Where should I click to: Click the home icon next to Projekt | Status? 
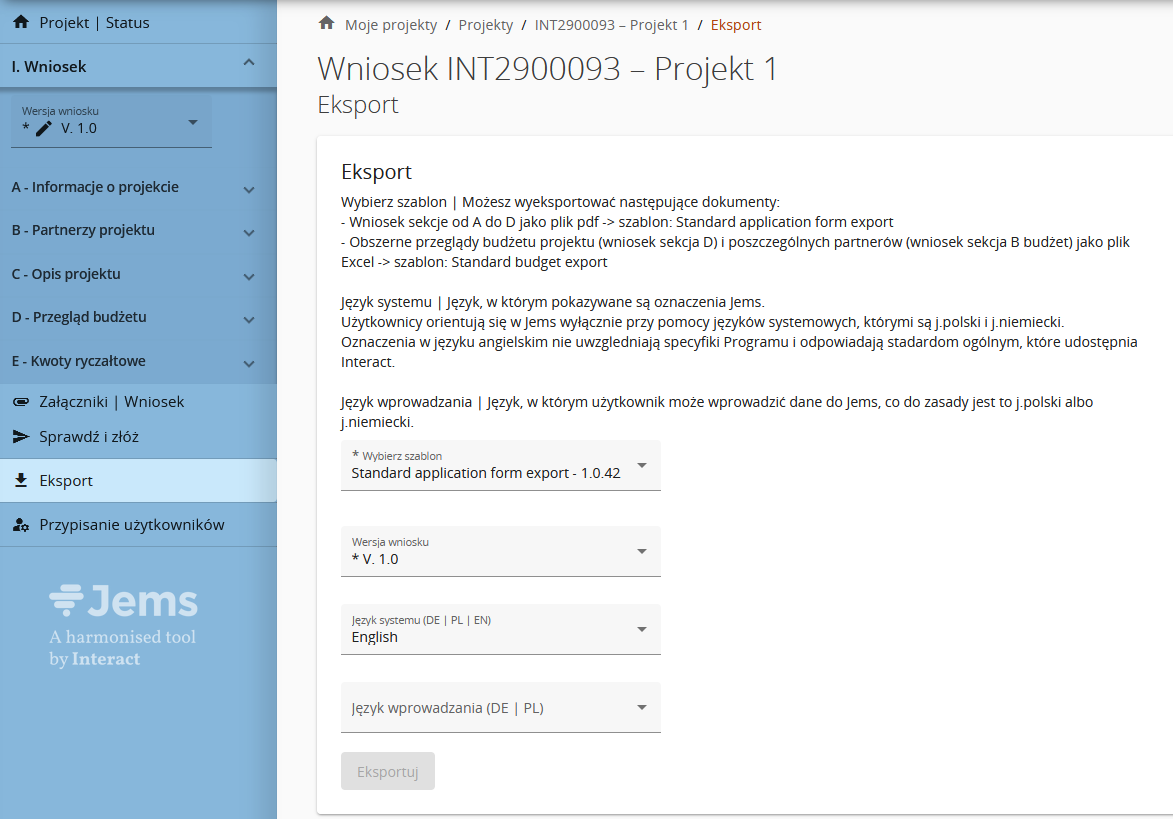tap(20, 22)
